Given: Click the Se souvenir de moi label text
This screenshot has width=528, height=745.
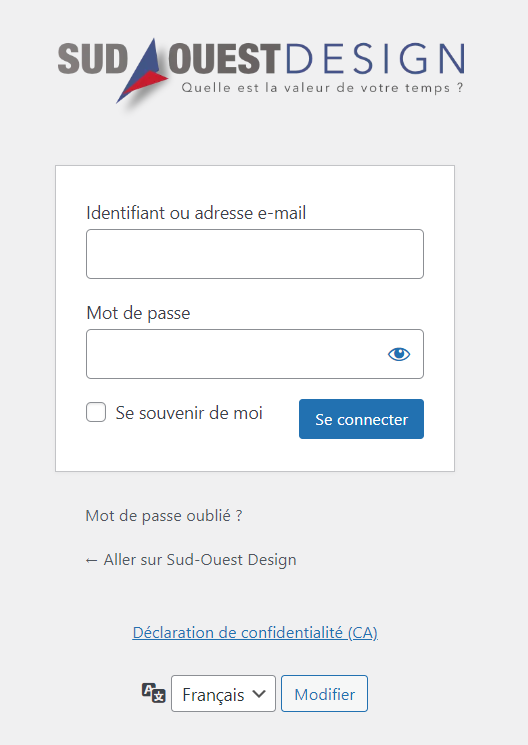Looking at the screenshot, I should click(x=189, y=413).
